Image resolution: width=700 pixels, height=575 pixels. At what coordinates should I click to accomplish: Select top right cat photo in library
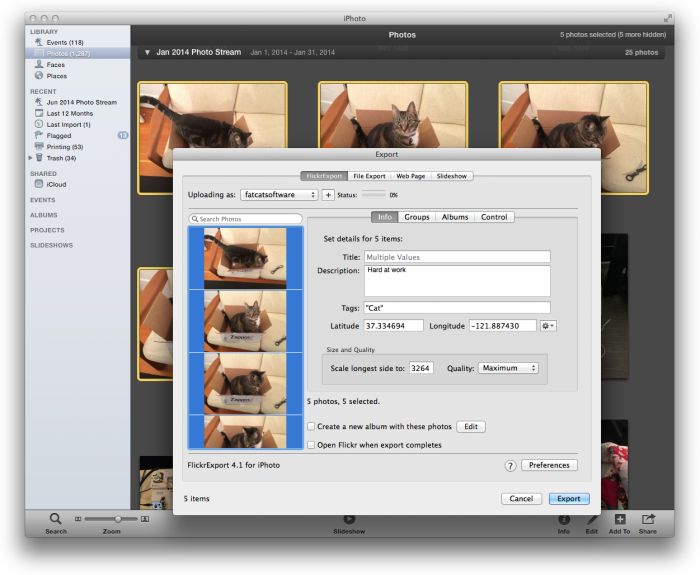574,138
